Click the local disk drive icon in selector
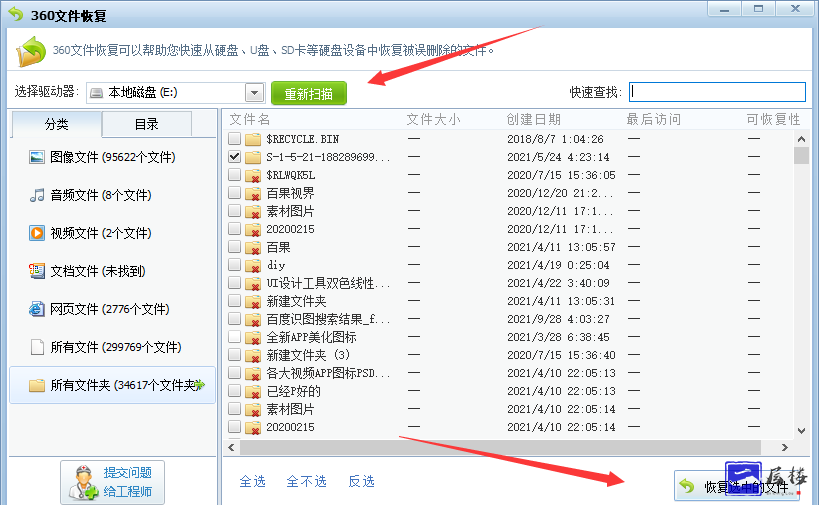Viewport: 819px width, 505px height. [x=97, y=93]
